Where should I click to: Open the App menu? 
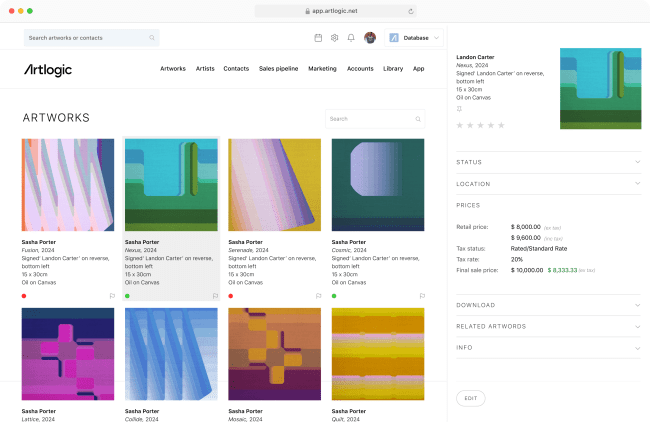(419, 69)
